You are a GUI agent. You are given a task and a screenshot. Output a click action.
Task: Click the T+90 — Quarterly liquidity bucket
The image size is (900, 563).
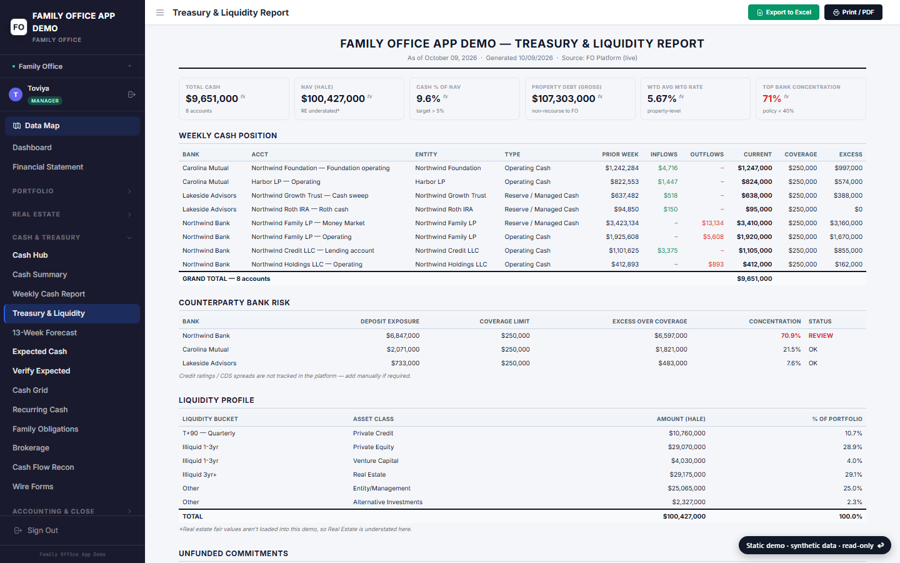tap(209, 433)
